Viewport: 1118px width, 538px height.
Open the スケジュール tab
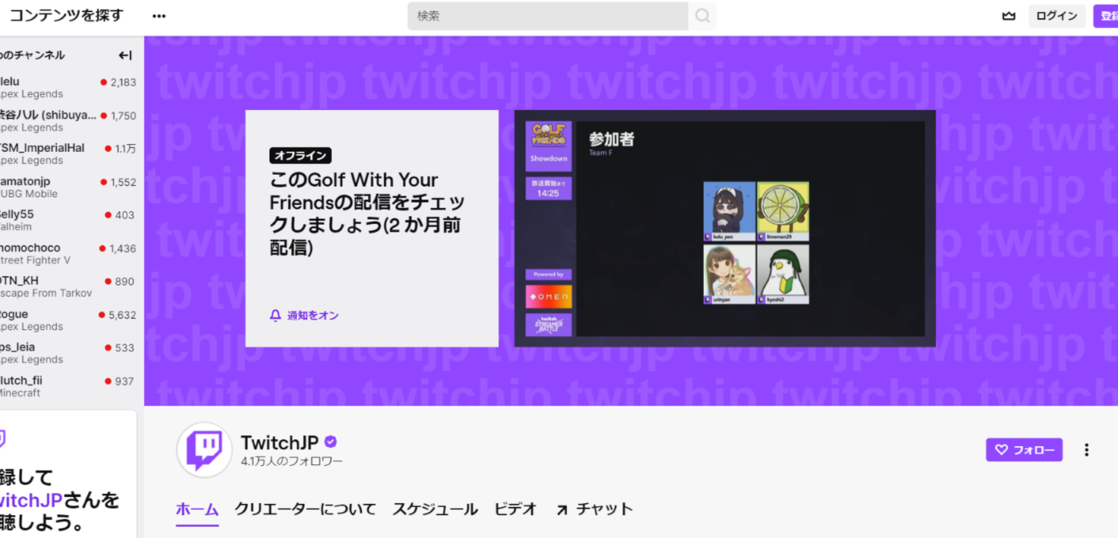point(435,509)
